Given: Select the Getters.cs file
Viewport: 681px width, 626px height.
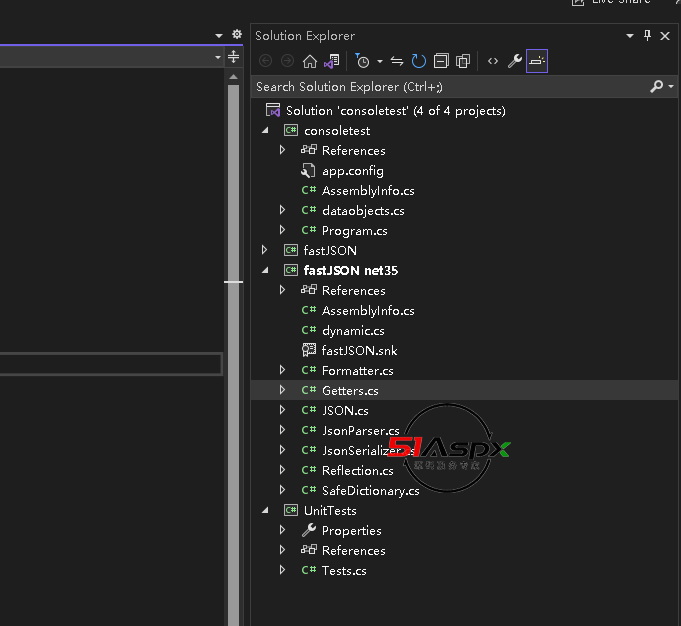Looking at the screenshot, I should tap(349, 391).
